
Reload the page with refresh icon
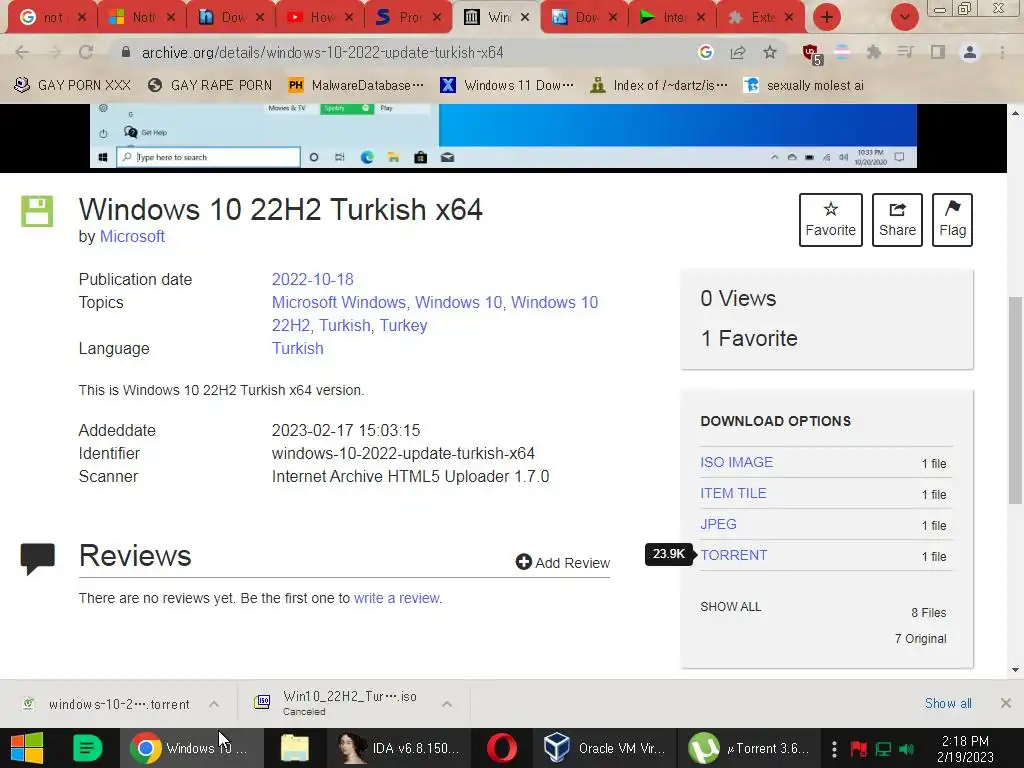[x=86, y=52]
